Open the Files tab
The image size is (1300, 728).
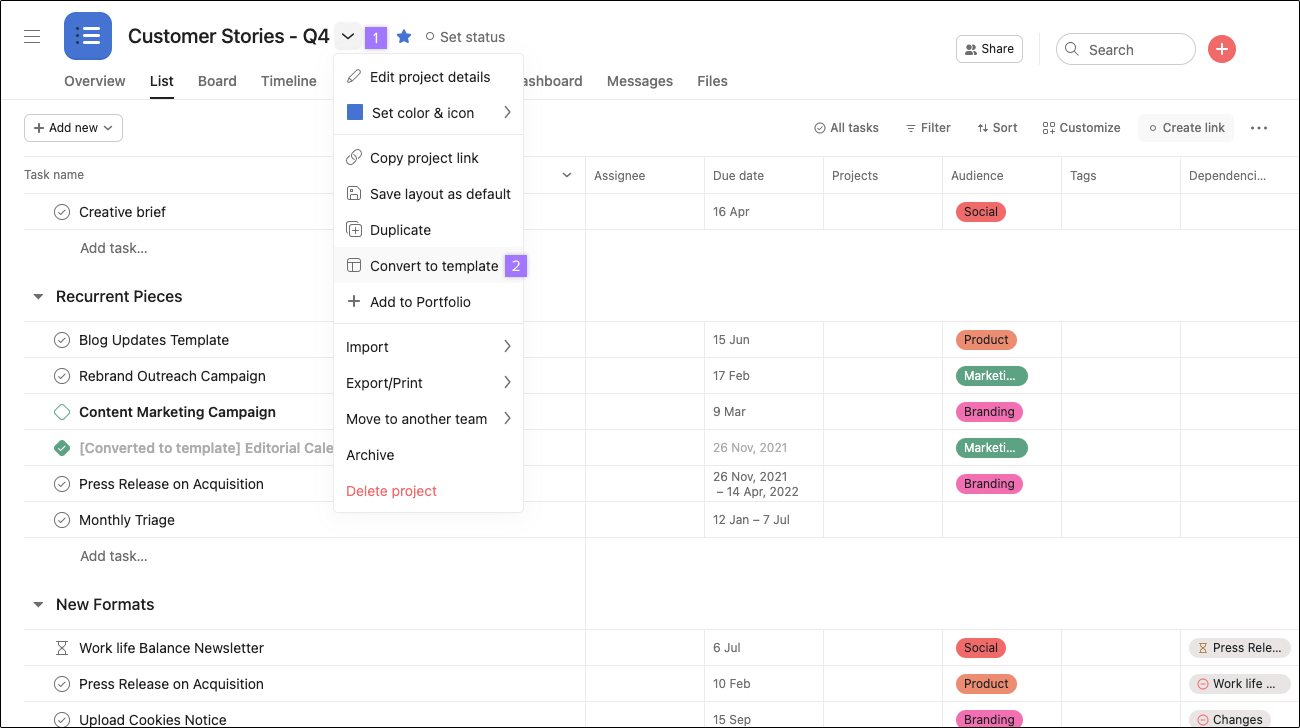712,81
